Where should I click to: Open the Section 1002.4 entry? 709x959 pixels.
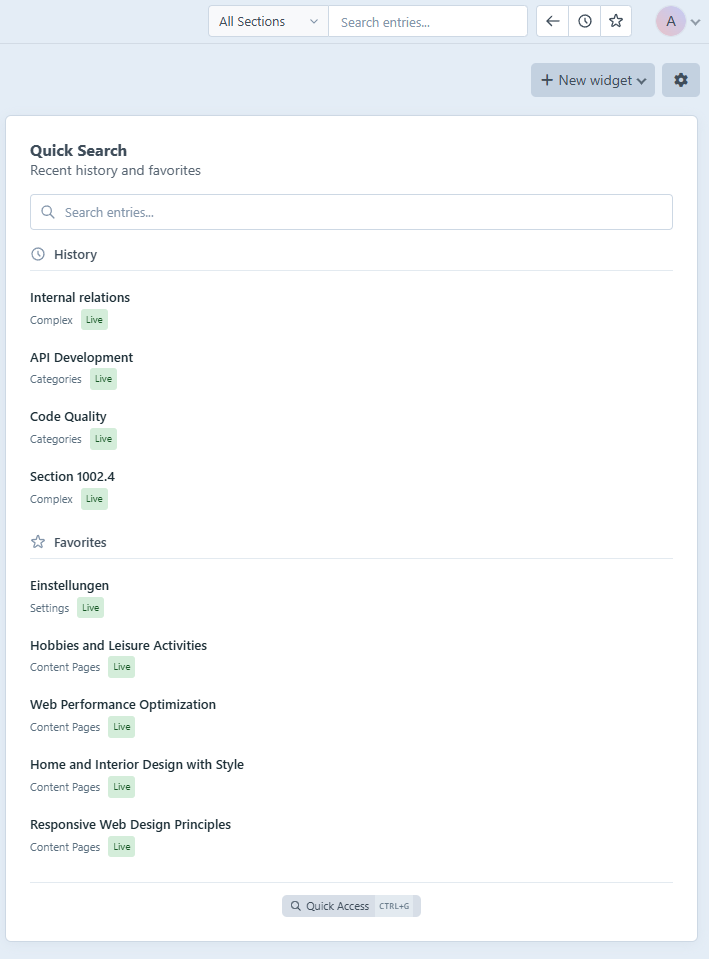[72, 477]
